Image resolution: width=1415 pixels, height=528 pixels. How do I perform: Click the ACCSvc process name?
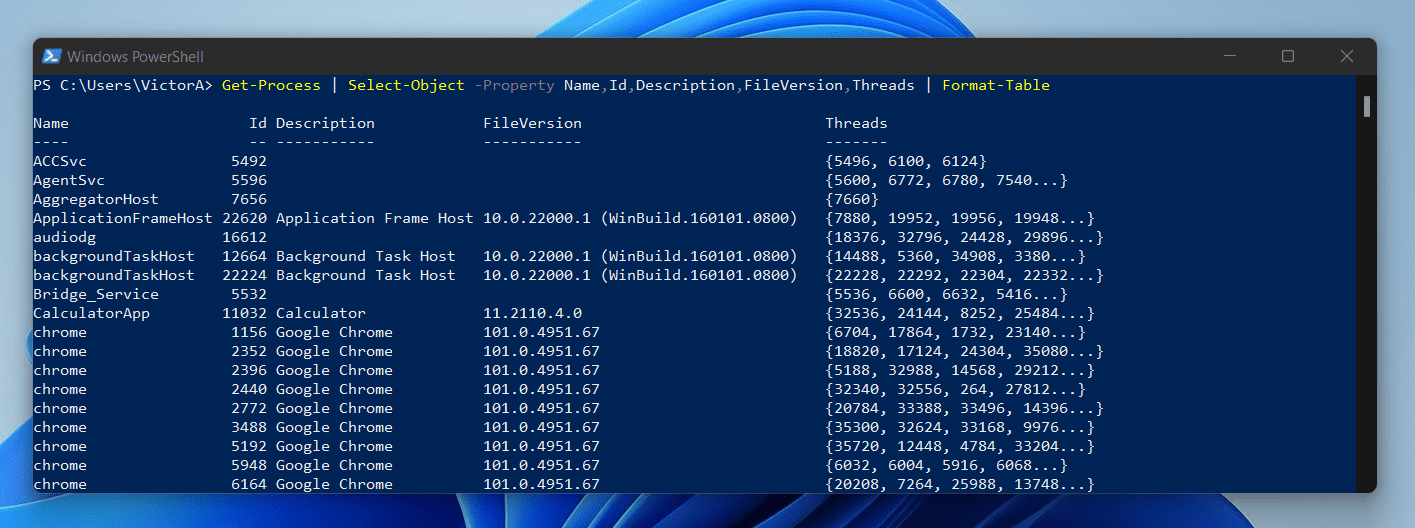tap(60, 161)
